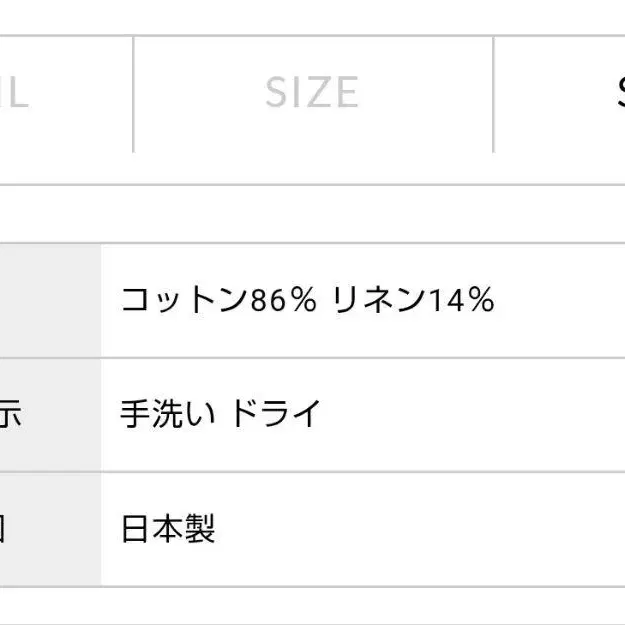Select the 手洗い care instruction text
This screenshot has height=625, width=625.
(x=168, y=414)
